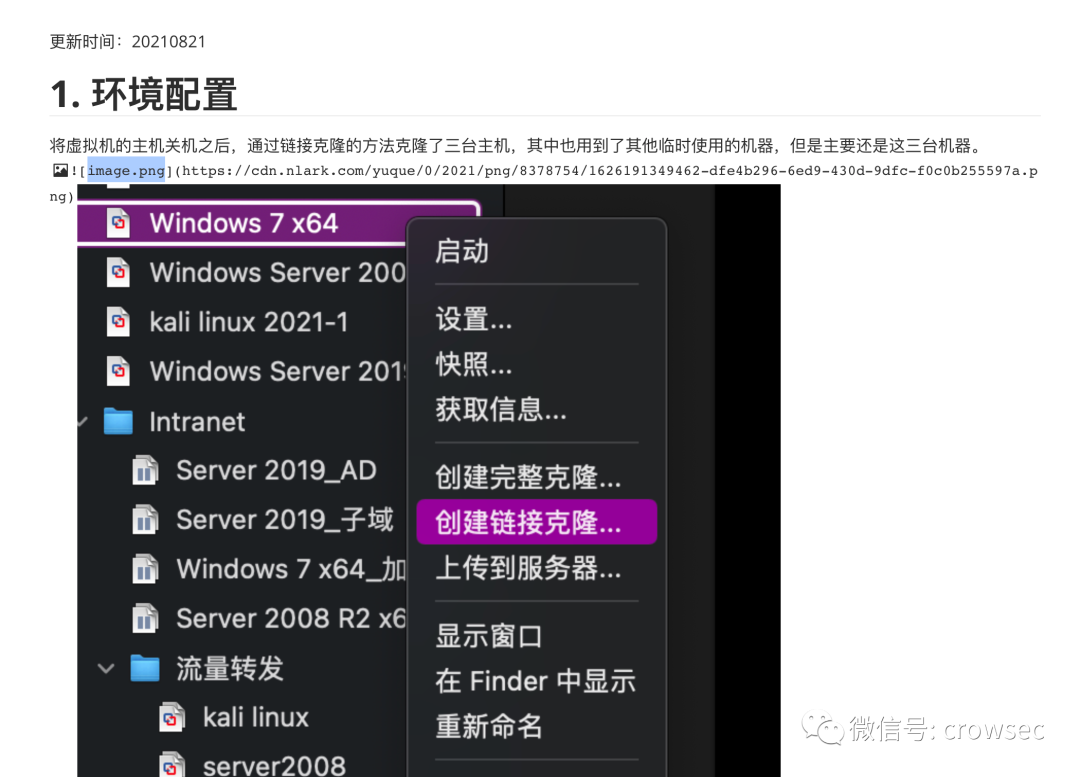The width and height of the screenshot is (1080, 777).
Task: Click the Intranet folder icon
Action: 118,422
